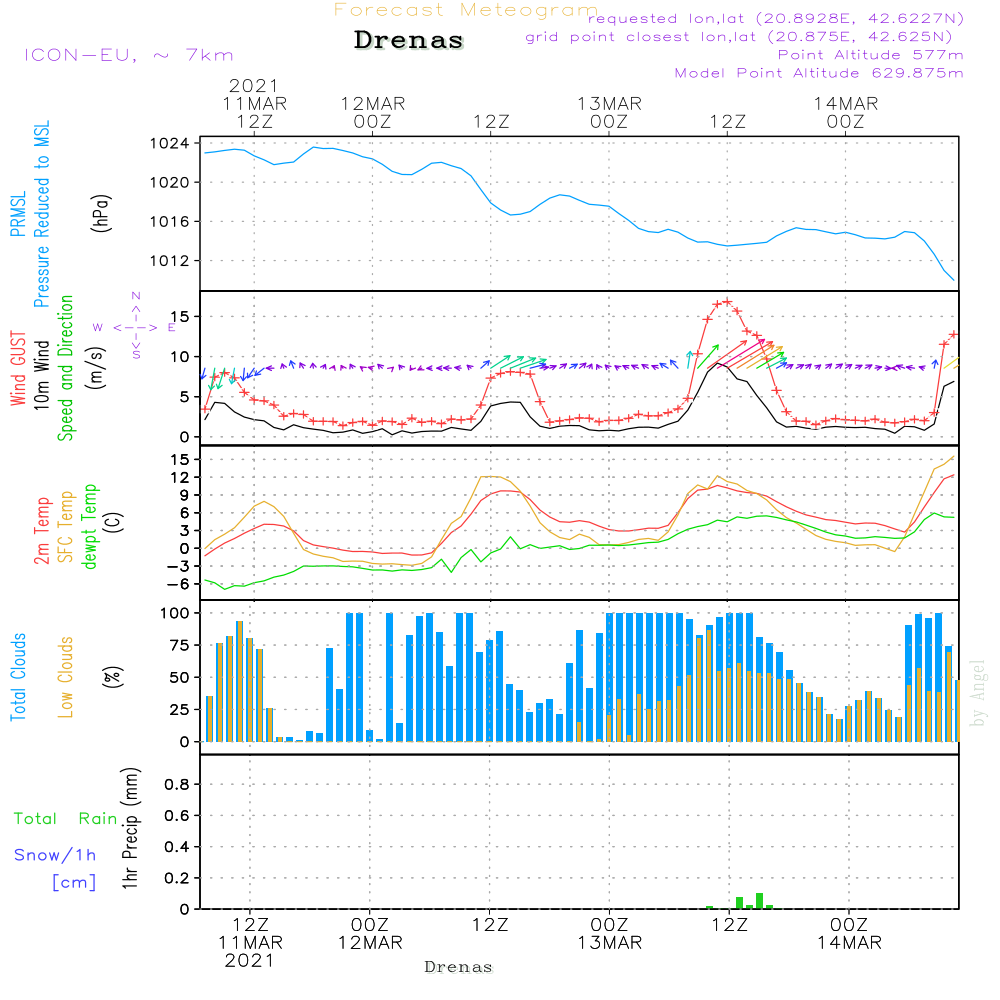Click the wind direction compass rose
Image resolution: width=1000 pixels, height=1000 pixels.
click(x=135, y=326)
